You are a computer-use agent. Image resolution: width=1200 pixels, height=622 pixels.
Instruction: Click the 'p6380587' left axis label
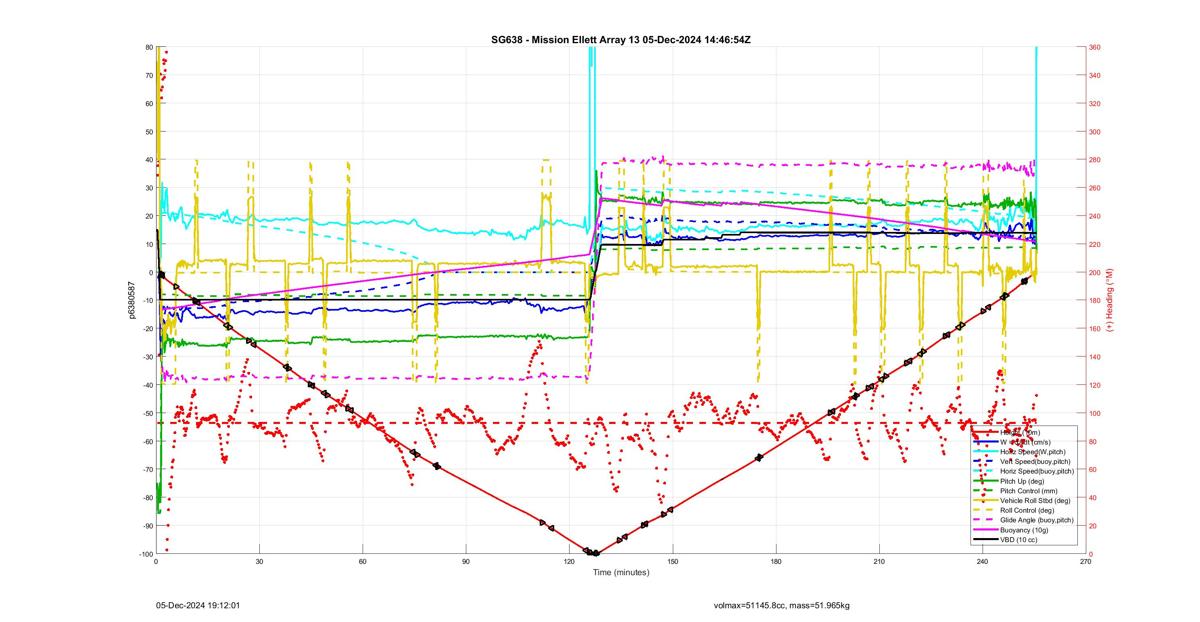click(x=130, y=300)
